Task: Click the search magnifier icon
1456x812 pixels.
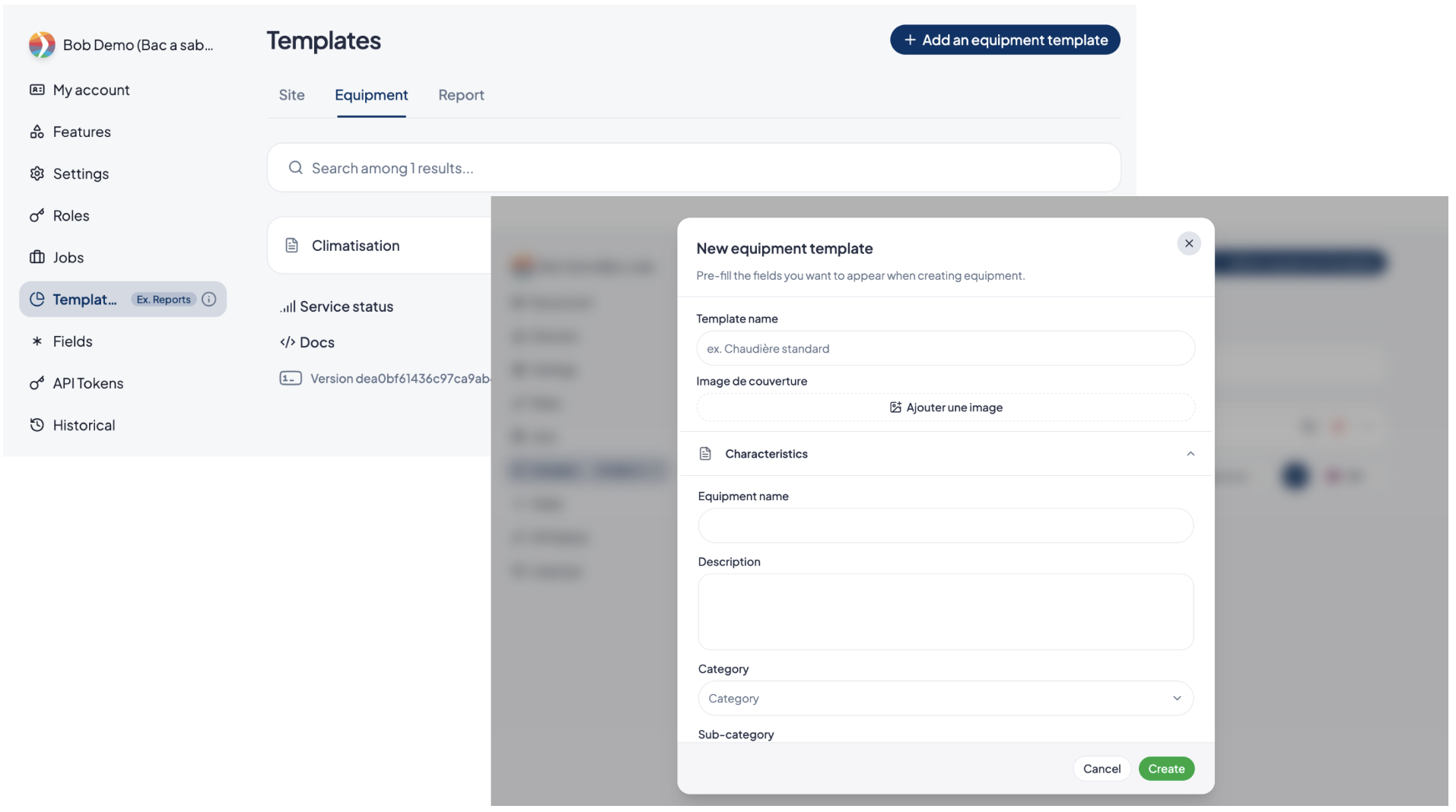Action: coord(296,168)
